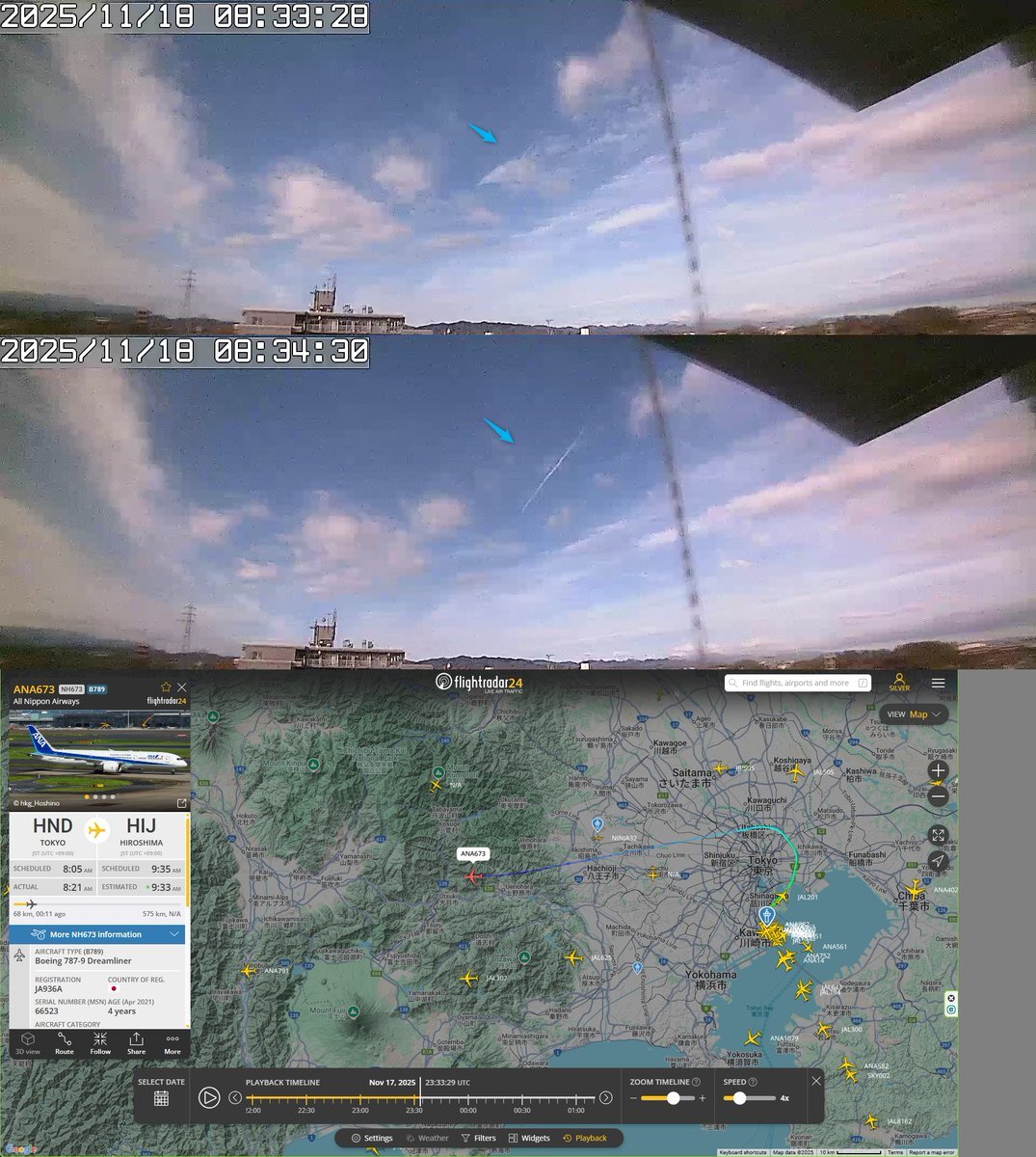
Task: Click the Boeing 787-9 Dreamliner text
Action: [83, 960]
